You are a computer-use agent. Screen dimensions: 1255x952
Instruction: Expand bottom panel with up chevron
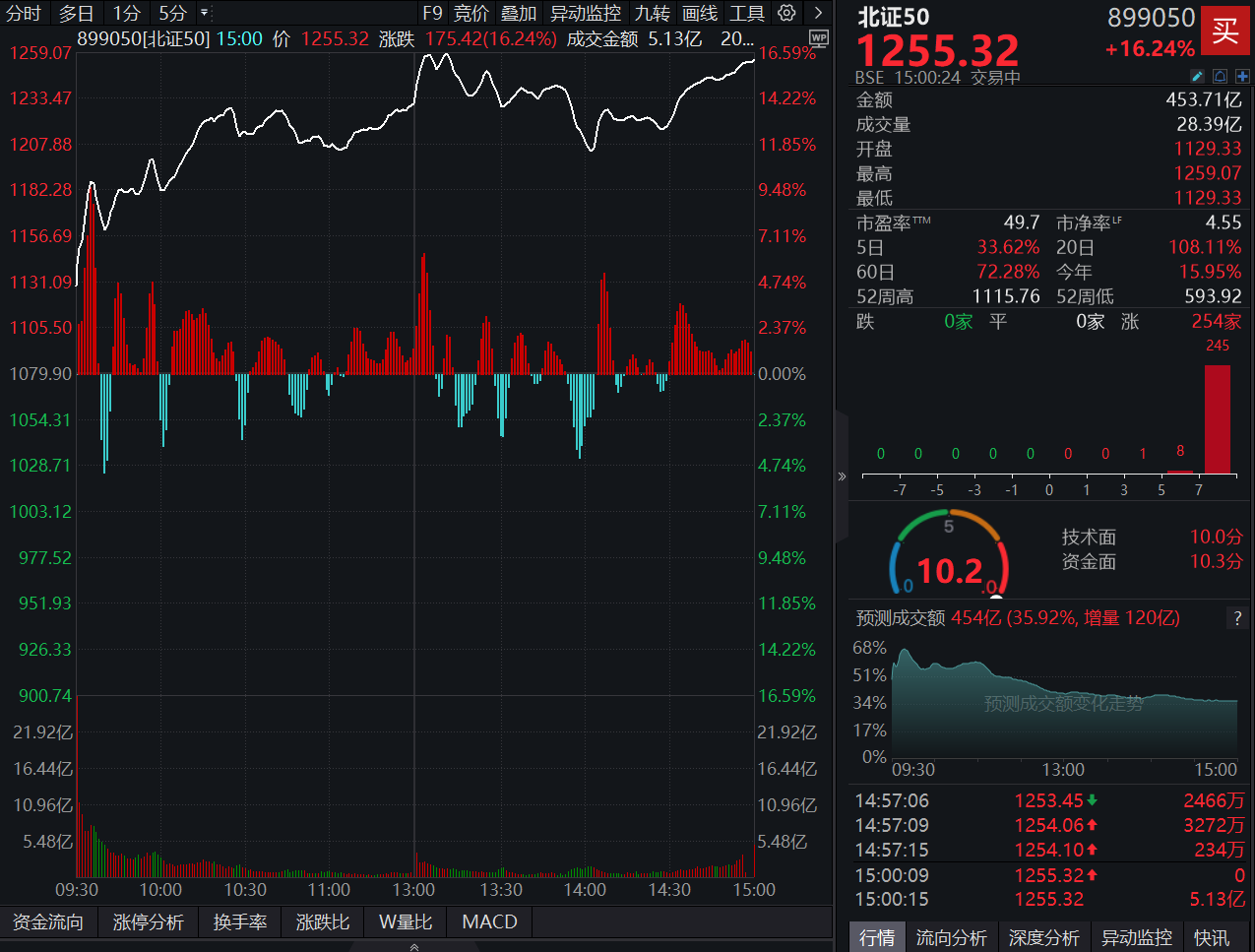[414, 946]
